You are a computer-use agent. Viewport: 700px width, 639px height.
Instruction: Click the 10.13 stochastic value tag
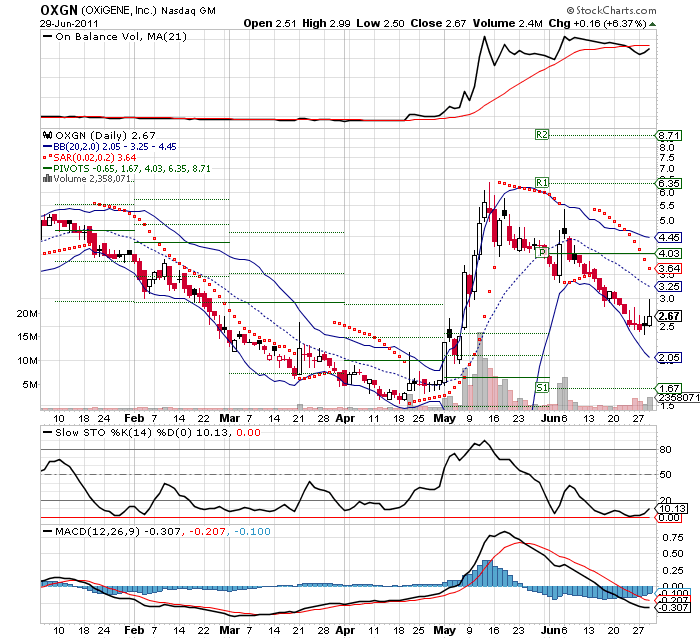pyautogui.click(x=672, y=509)
